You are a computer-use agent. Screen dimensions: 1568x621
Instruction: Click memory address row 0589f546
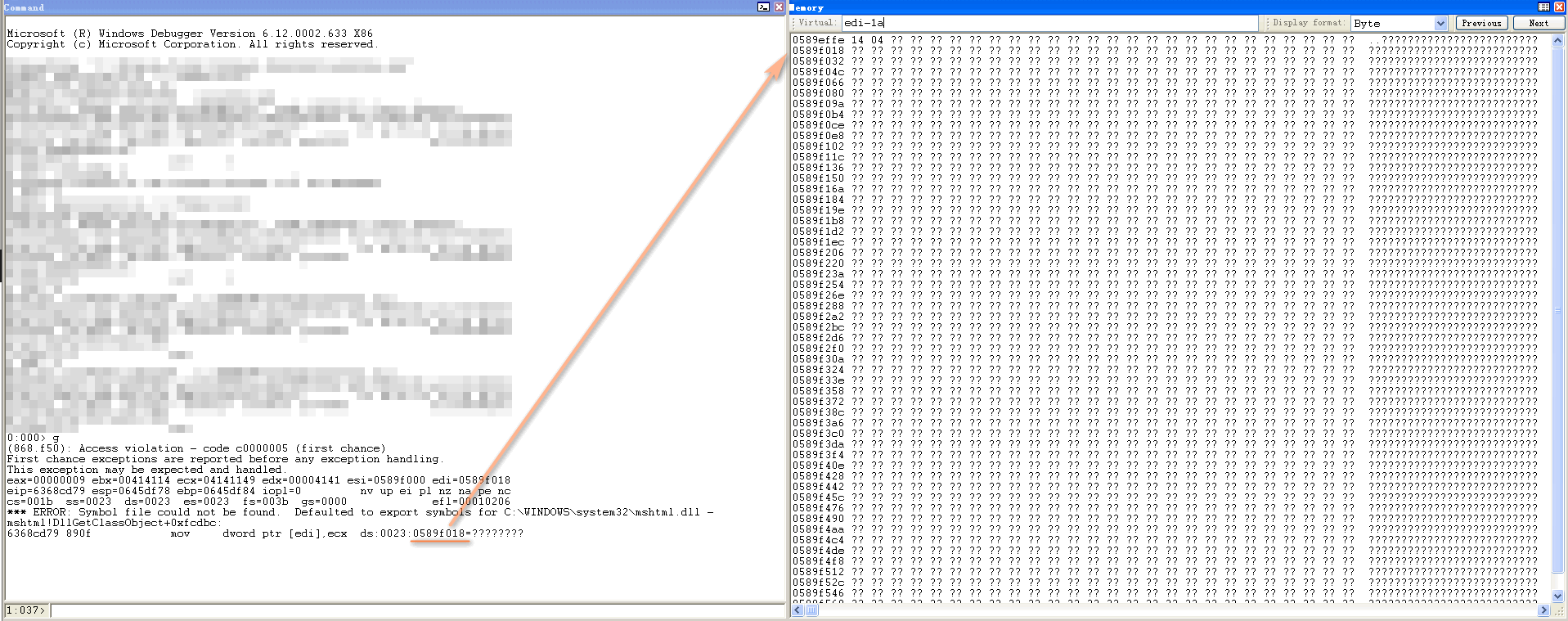pos(1165,593)
